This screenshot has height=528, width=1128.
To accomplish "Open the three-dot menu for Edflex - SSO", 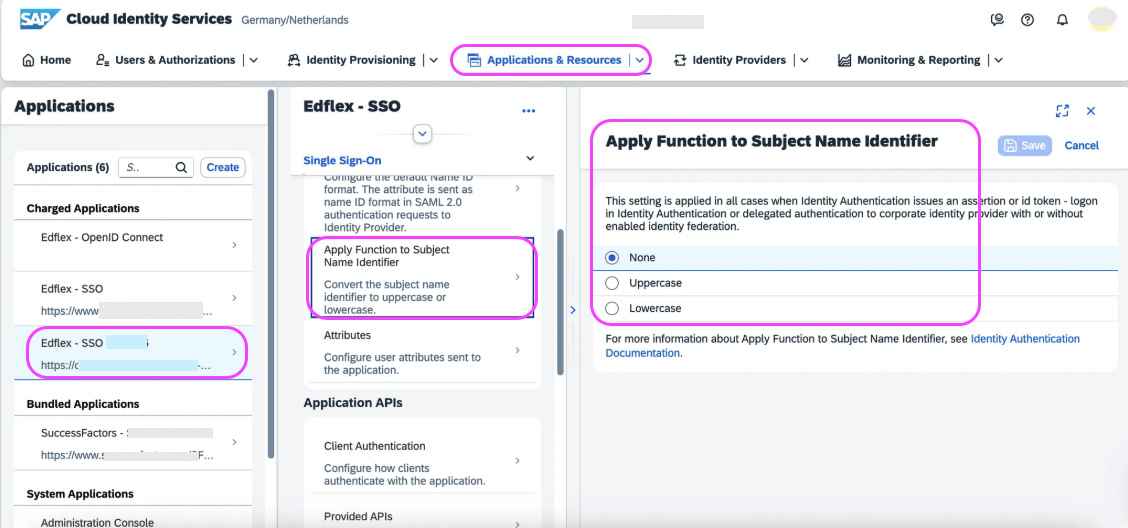I will pyautogui.click(x=529, y=111).
